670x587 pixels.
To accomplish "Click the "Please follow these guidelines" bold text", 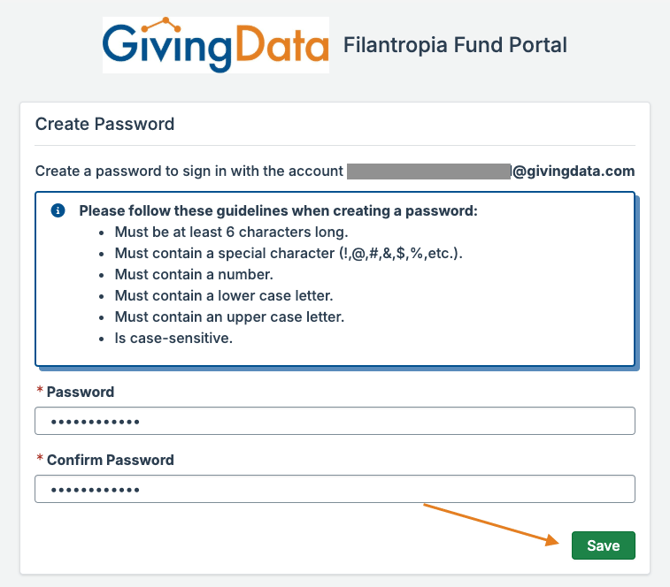I will pyautogui.click(x=278, y=211).
